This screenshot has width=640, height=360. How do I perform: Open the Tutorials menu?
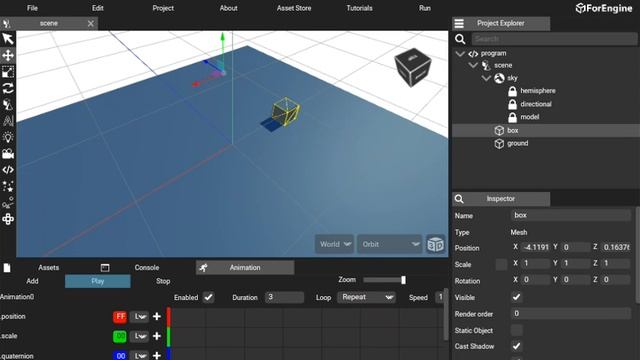pyautogui.click(x=359, y=8)
